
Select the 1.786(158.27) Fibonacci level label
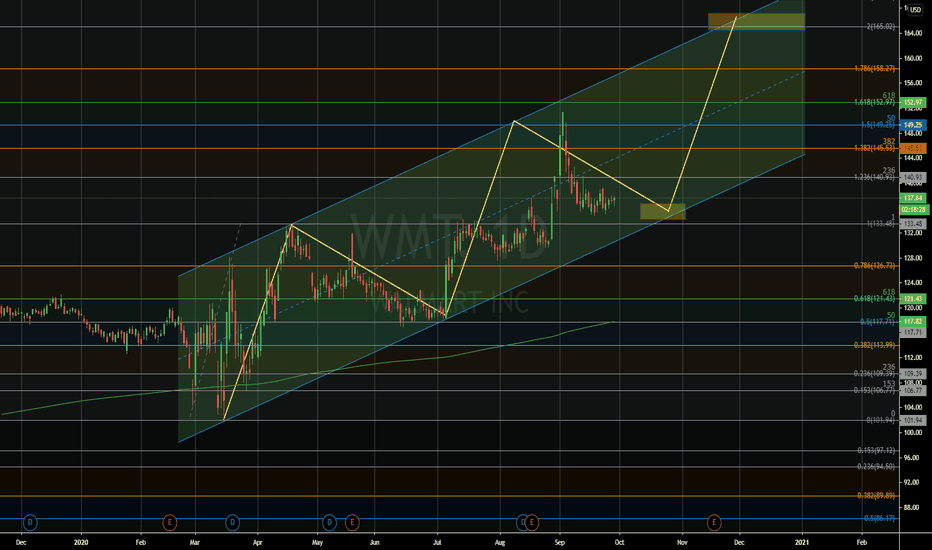point(874,68)
